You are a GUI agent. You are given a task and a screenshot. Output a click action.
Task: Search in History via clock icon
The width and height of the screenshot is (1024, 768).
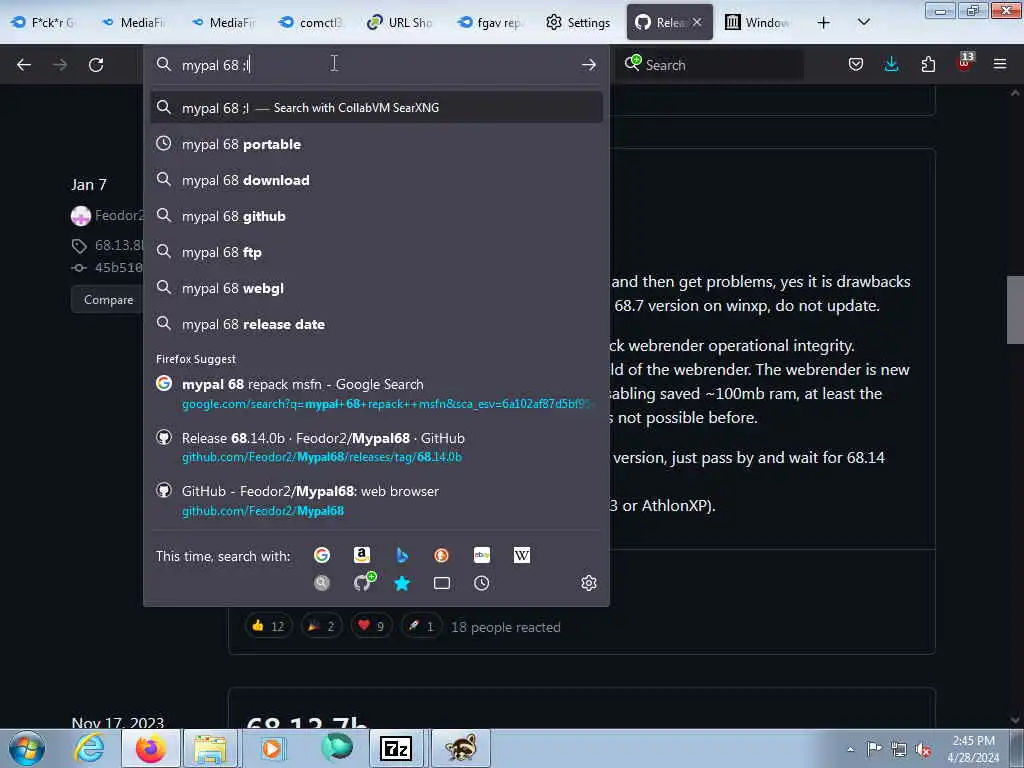(x=481, y=583)
